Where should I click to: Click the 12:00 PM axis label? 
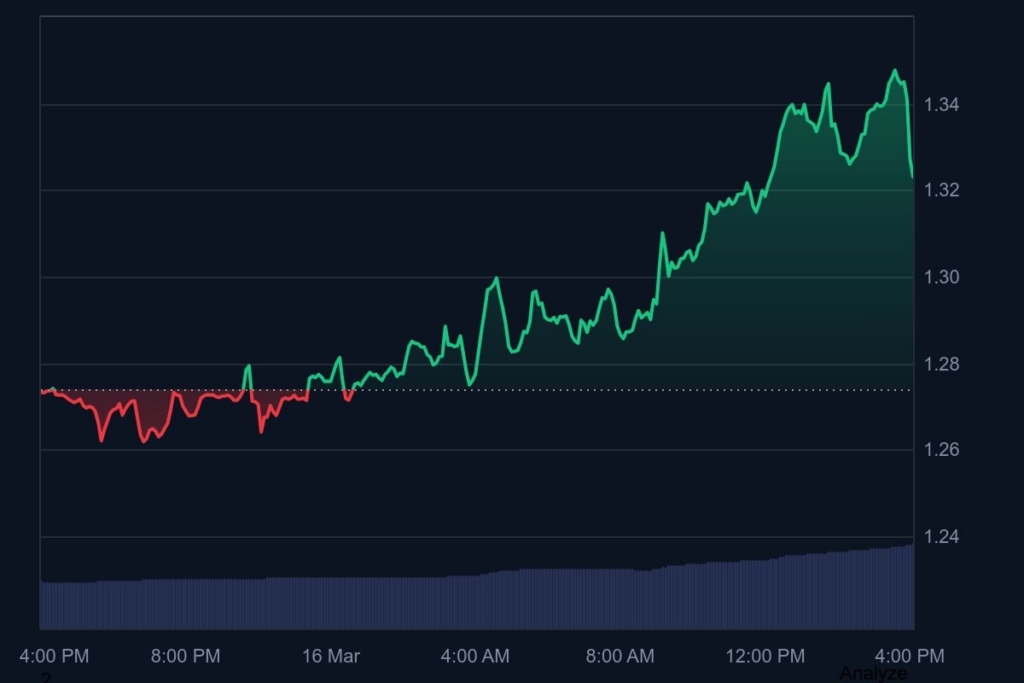(x=765, y=657)
